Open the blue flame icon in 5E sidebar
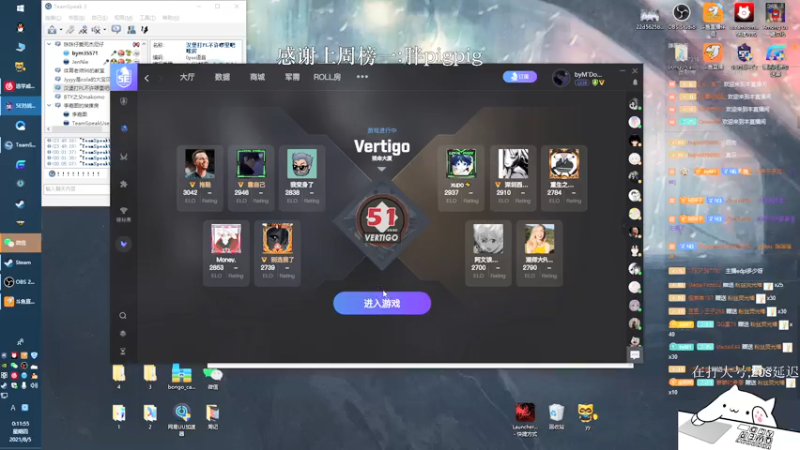This screenshot has height=450, width=800. 123,129
